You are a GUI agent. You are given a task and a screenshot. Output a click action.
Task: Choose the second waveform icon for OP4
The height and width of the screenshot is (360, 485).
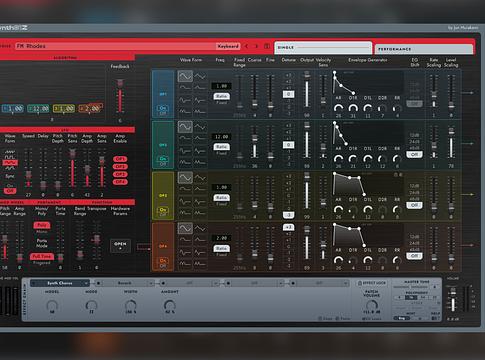pos(200,228)
